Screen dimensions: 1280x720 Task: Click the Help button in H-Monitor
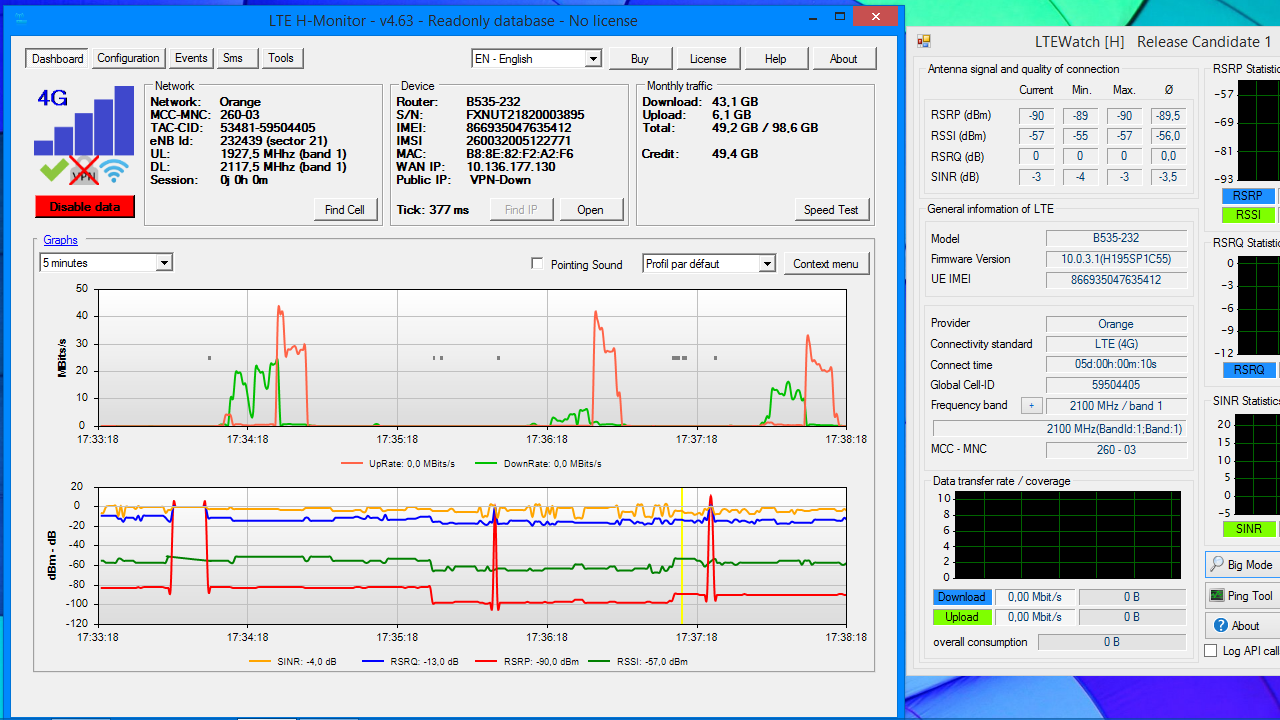coord(776,59)
